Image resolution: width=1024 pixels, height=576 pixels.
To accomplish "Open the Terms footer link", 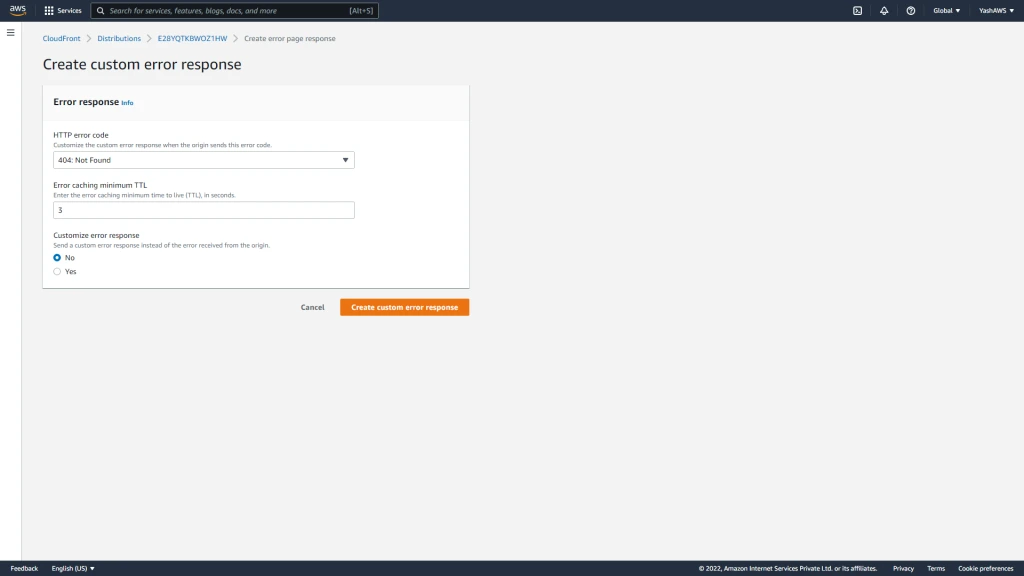I will point(936,569).
